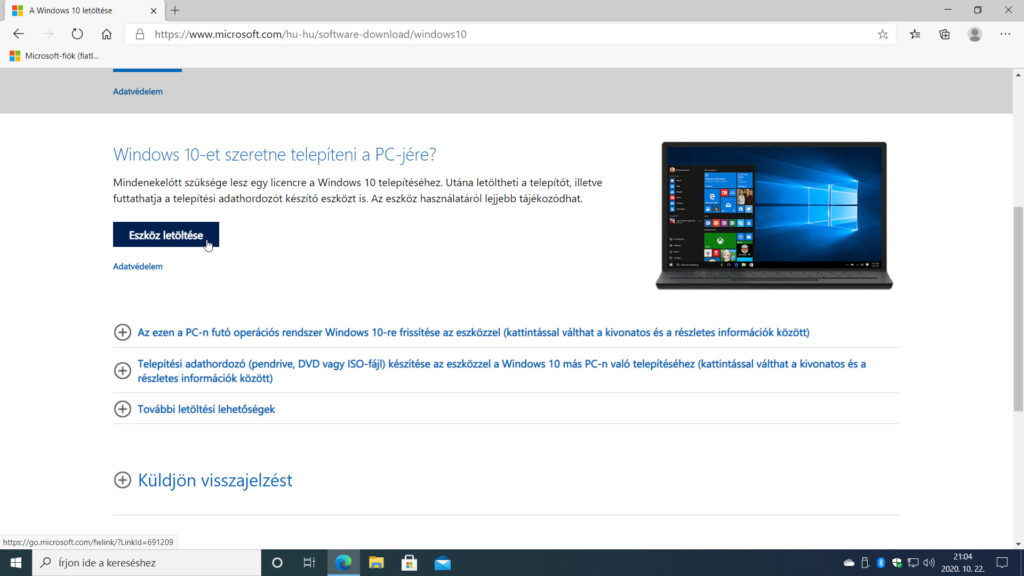1024x576 pixels.
Task: Open Cortana circle icon on taskbar
Action: [277, 562]
